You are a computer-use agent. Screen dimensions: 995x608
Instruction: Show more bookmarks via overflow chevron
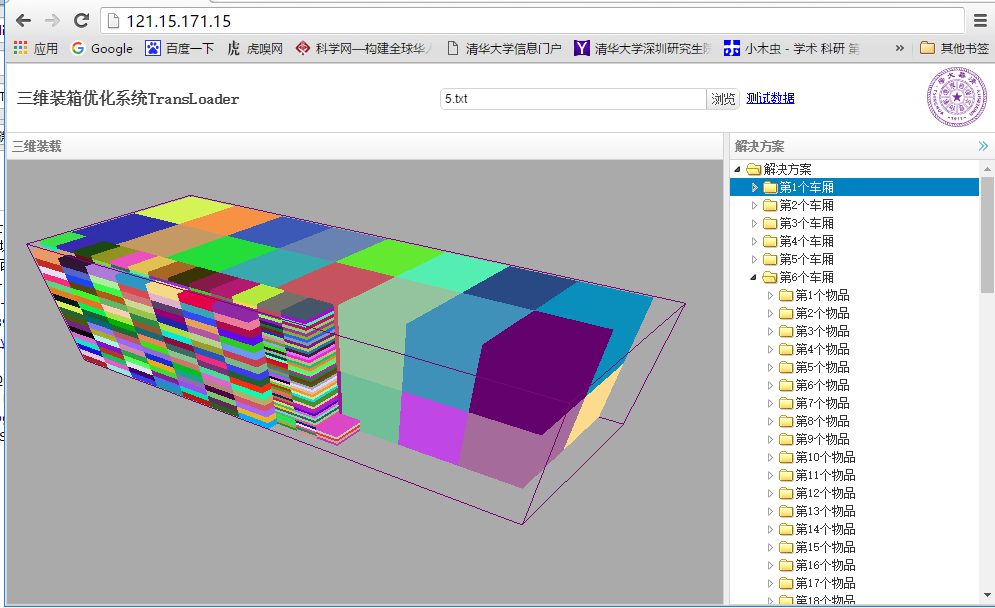pos(899,48)
